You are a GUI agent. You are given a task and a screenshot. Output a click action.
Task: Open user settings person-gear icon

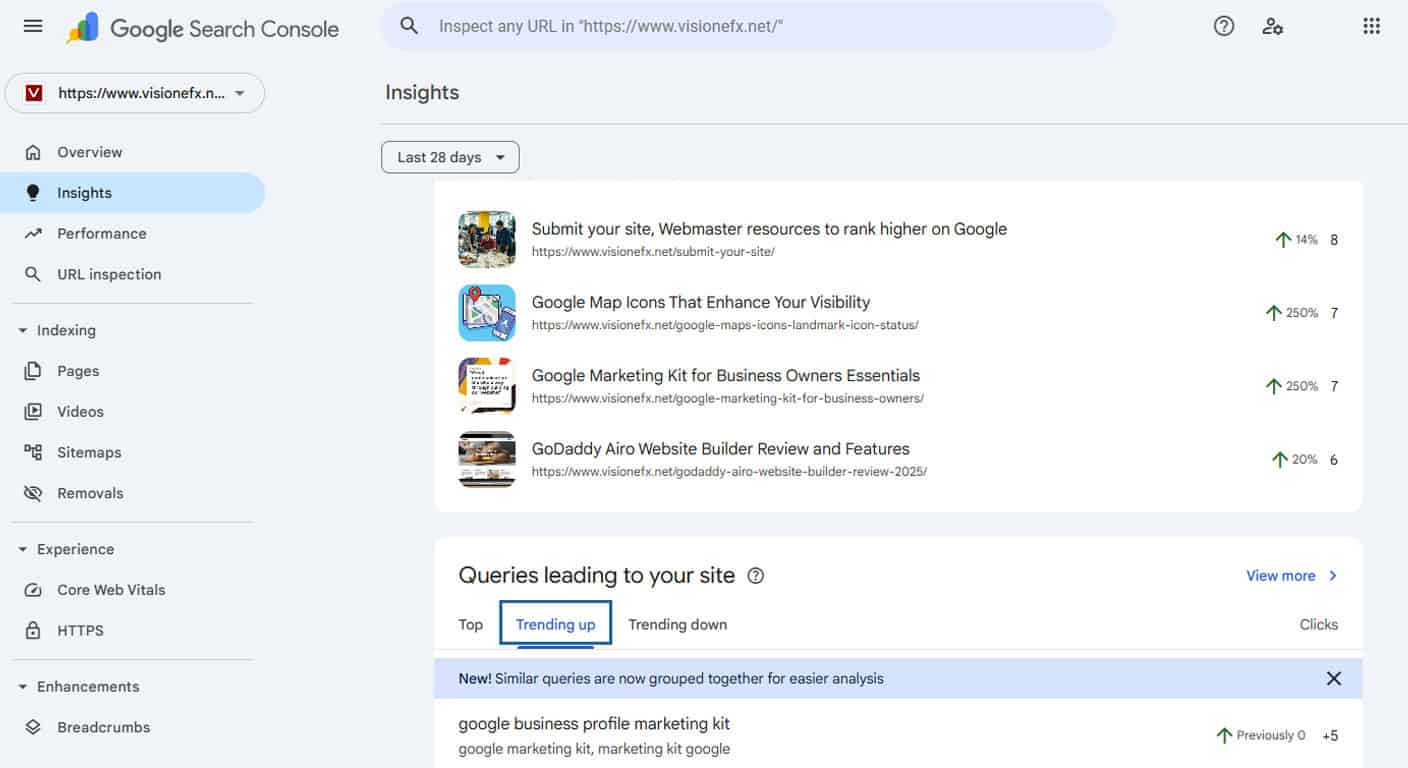pyautogui.click(x=1273, y=27)
